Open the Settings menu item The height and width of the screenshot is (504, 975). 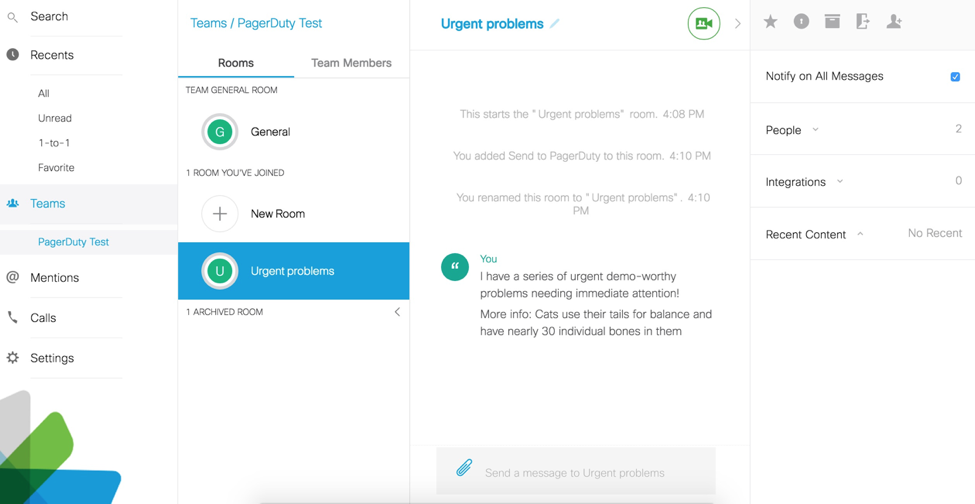[x=52, y=358]
